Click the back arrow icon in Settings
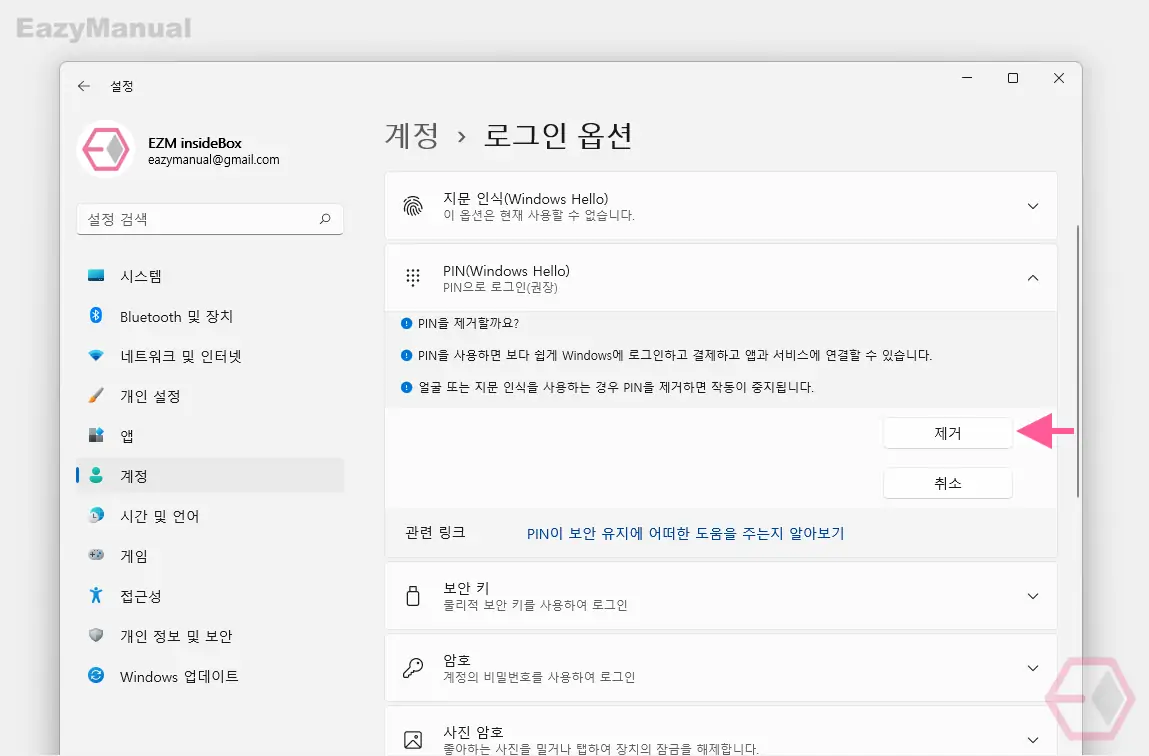 click(x=84, y=86)
